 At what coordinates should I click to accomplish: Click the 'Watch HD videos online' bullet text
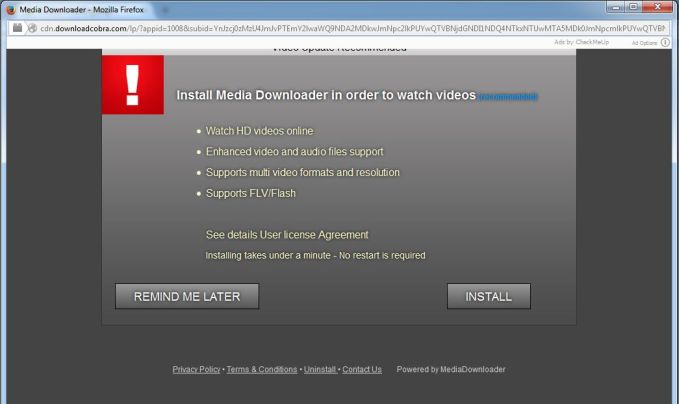259,131
